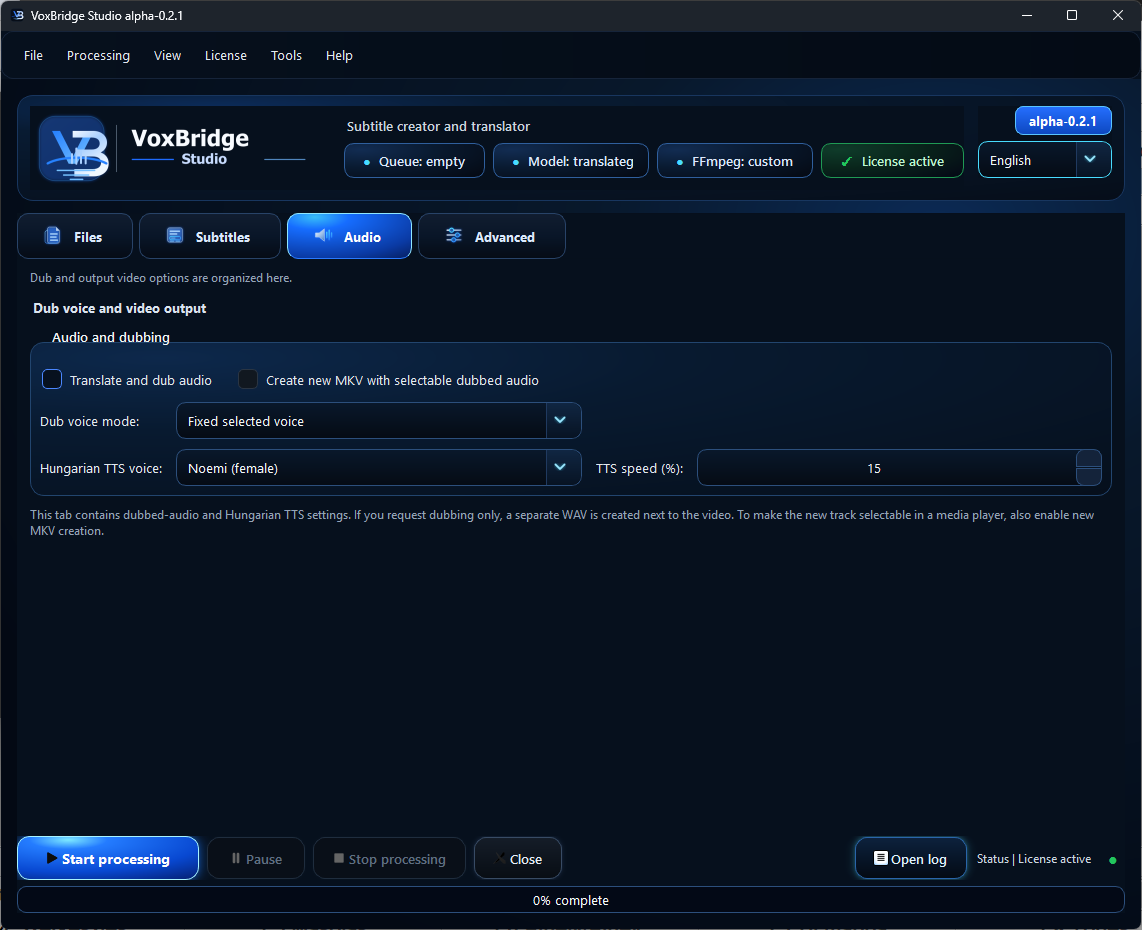Click the Dub voice mode label

coord(90,421)
